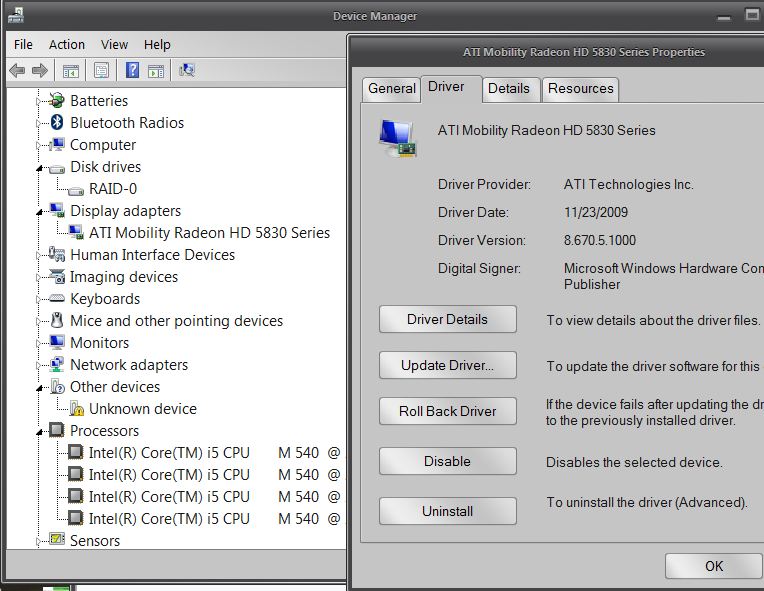Click Show/Hide Action Pane toolbar icon
This screenshot has width=764, height=591.
[x=156, y=71]
